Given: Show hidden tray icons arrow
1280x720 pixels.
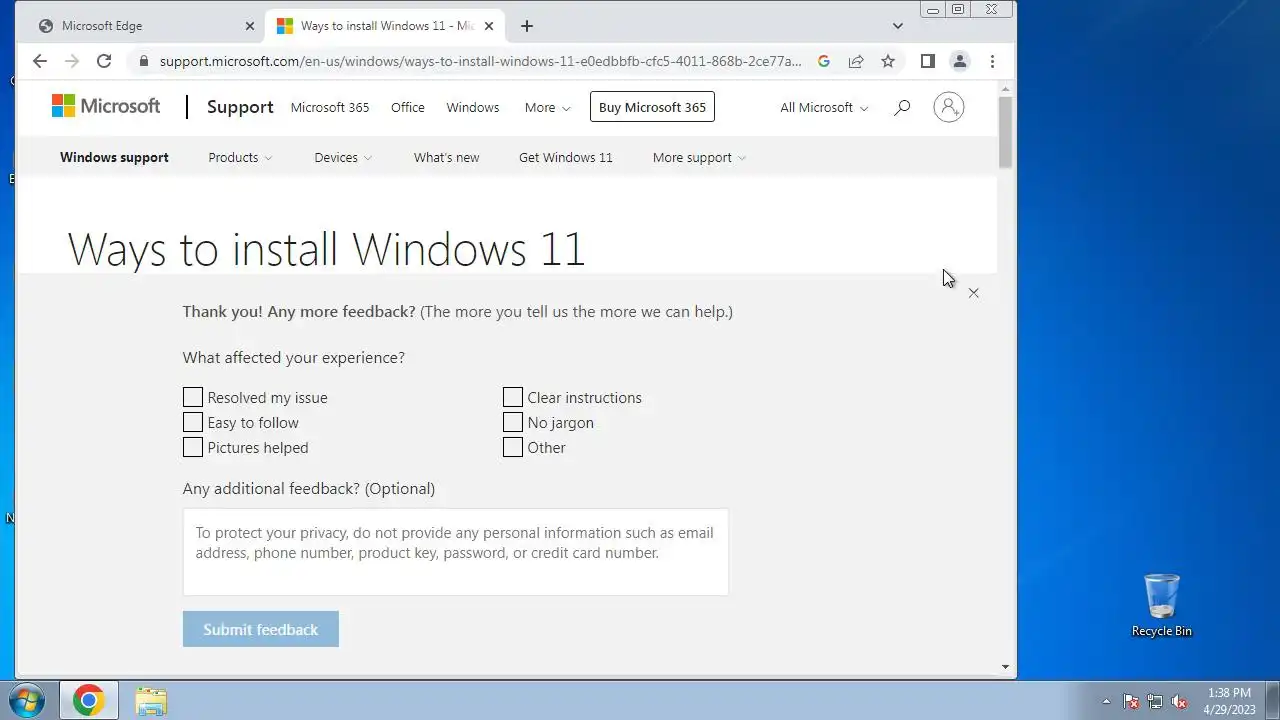Looking at the screenshot, I should [1106, 701].
